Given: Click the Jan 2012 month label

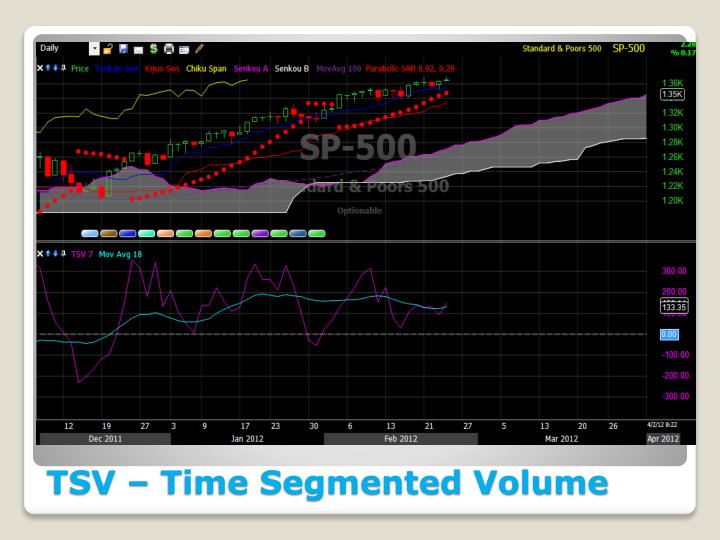Looking at the screenshot, I should [x=247, y=439].
